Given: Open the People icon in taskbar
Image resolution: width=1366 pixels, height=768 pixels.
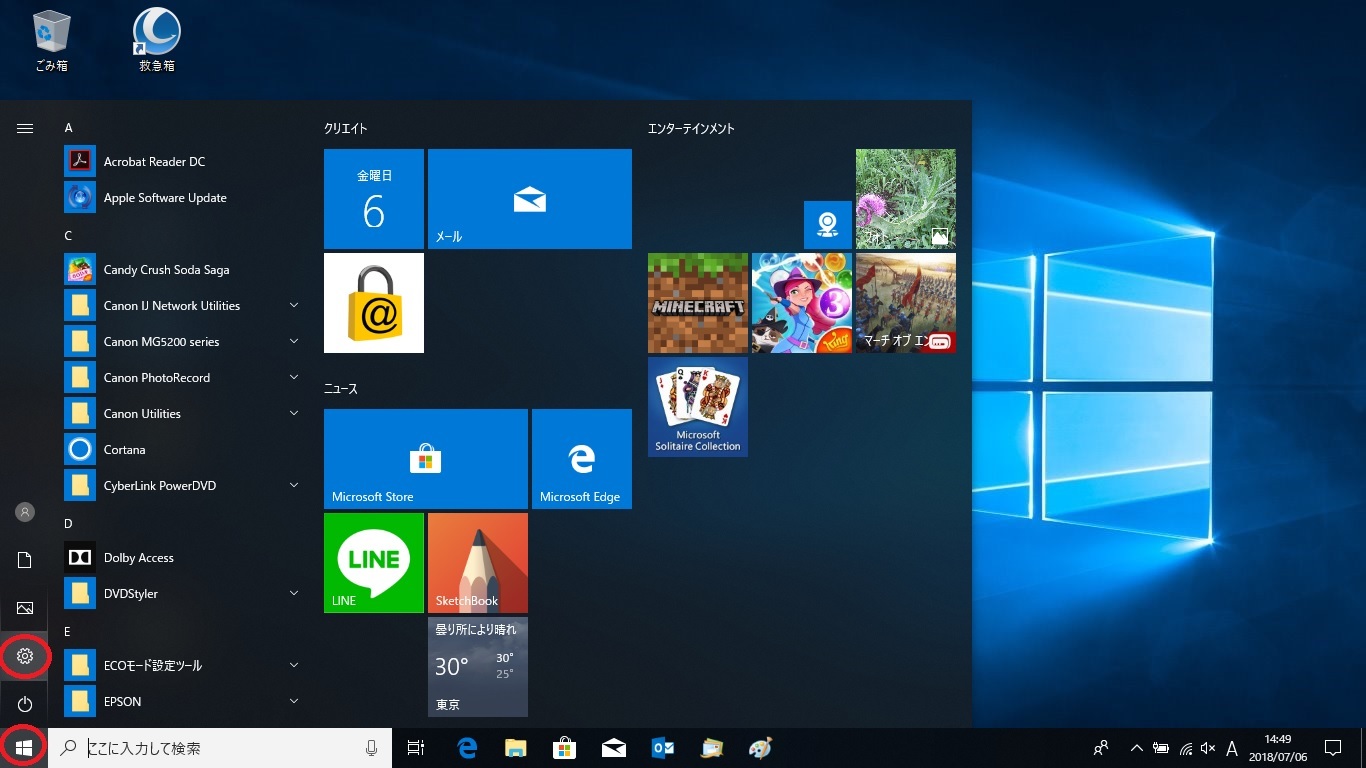Looking at the screenshot, I should click(1101, 748).
